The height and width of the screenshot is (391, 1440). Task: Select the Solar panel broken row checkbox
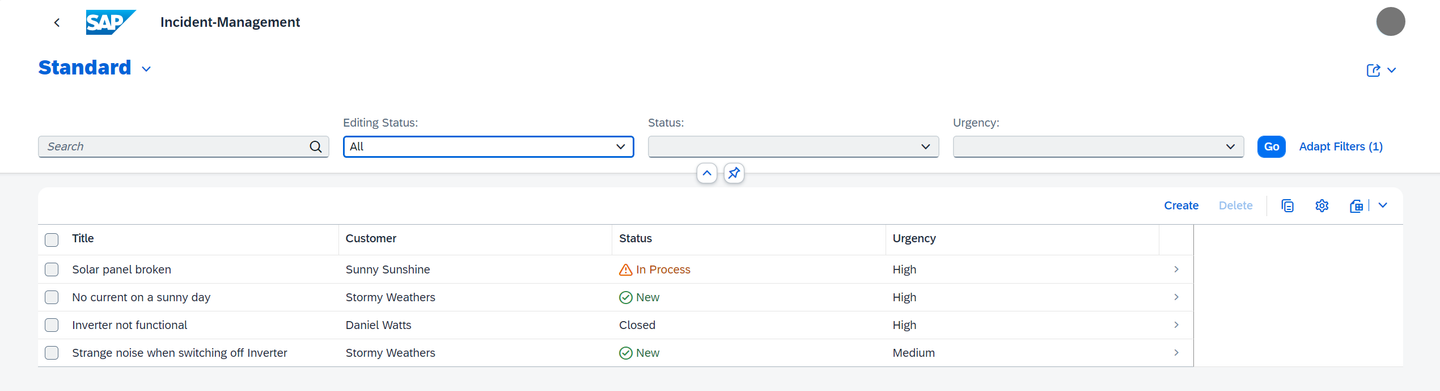point(52,270)
